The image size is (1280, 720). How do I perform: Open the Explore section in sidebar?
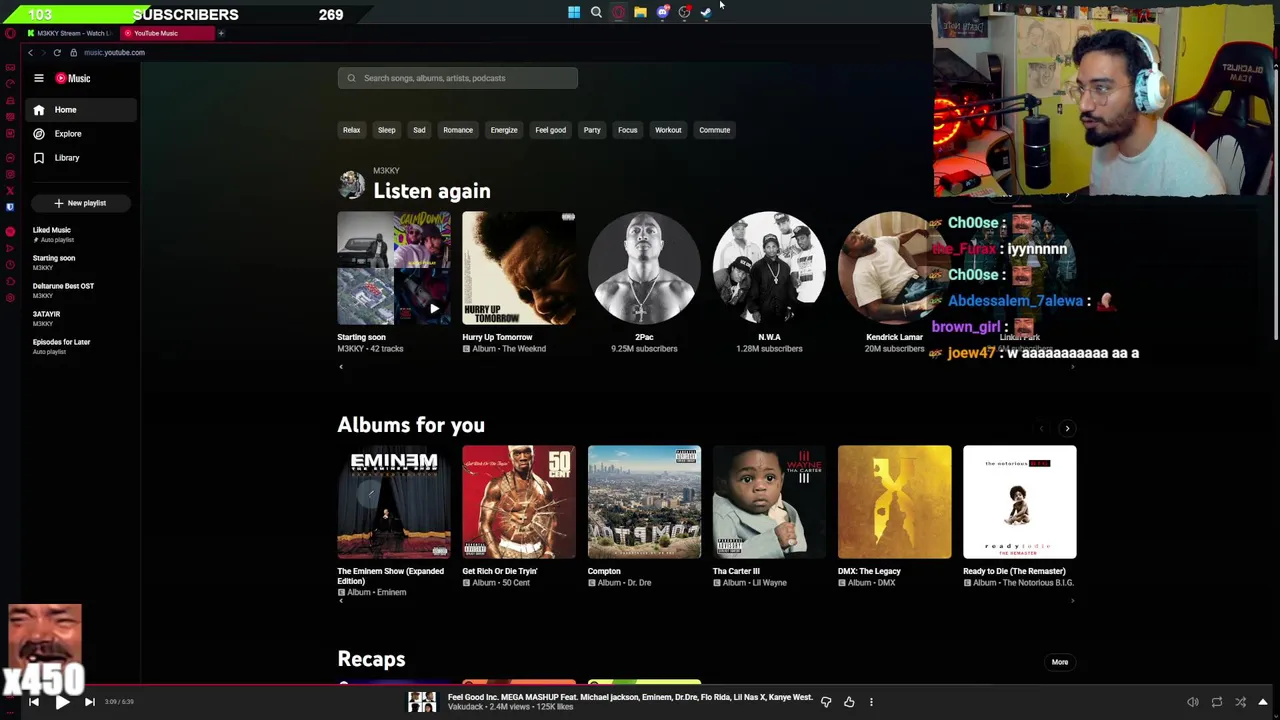(x=82, y=134)
